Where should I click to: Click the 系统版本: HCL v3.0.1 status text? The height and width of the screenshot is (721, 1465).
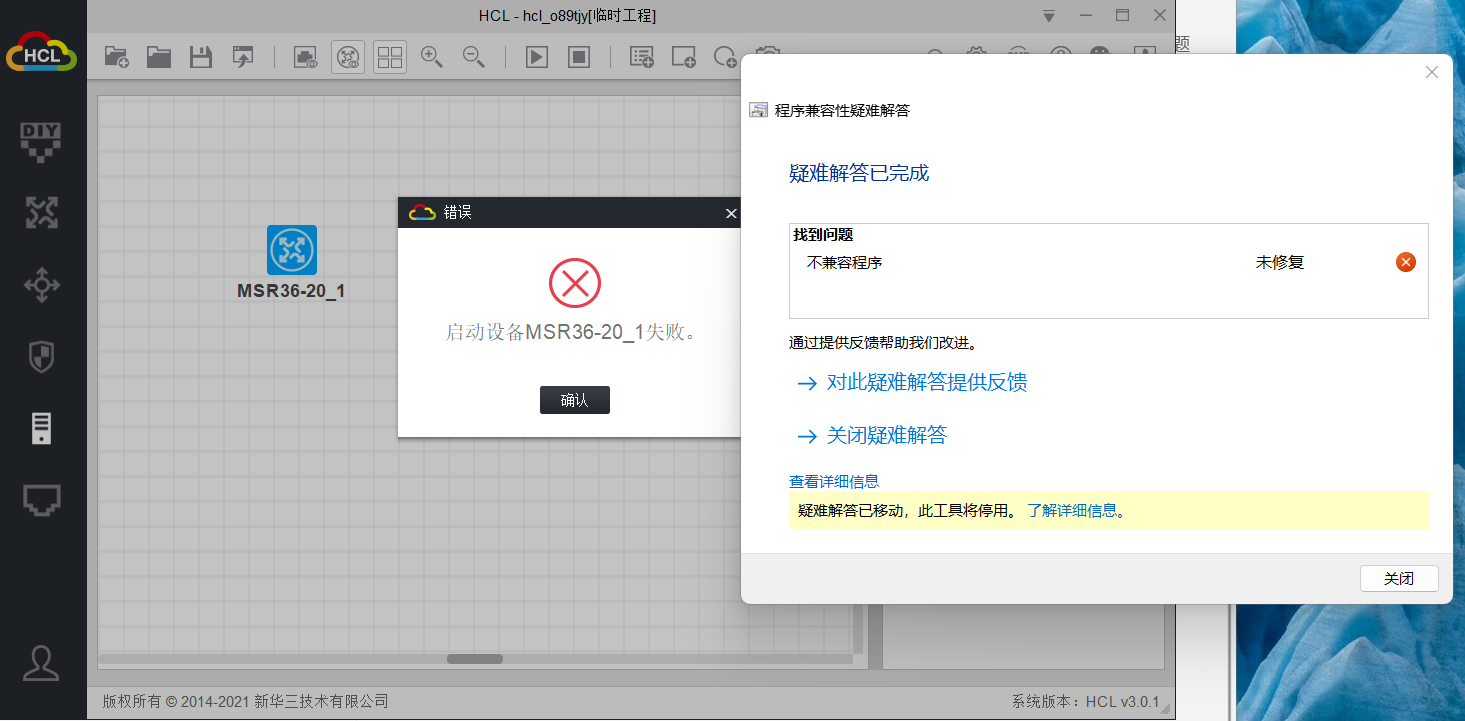[1085, 701]
